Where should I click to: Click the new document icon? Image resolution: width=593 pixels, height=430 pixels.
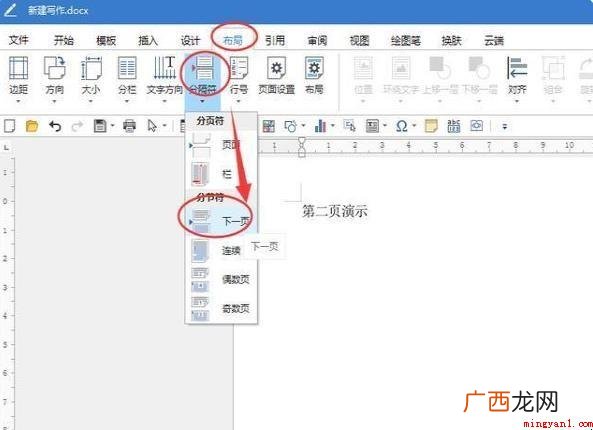pos(9,126)
